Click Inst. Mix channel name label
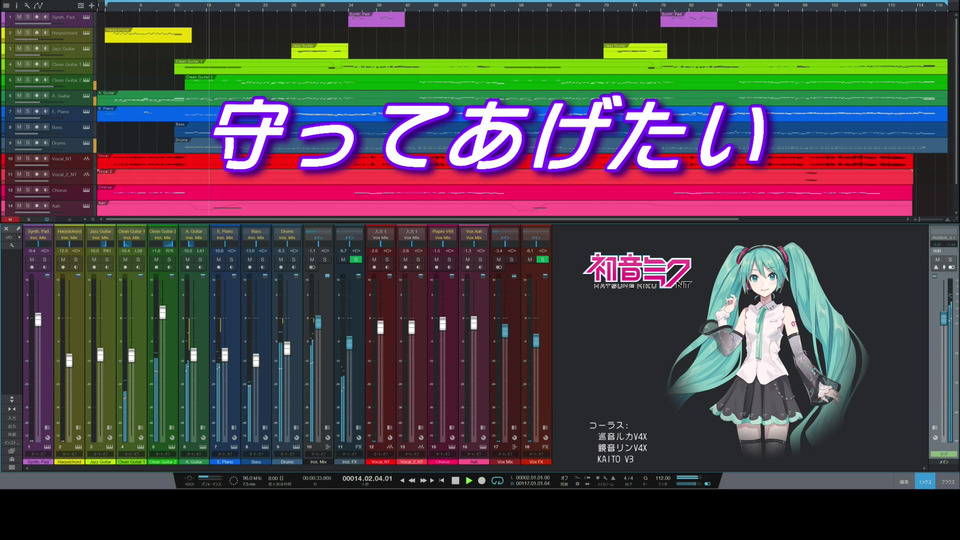Viewport: 960px width, 540px height. tap(318, 462)
